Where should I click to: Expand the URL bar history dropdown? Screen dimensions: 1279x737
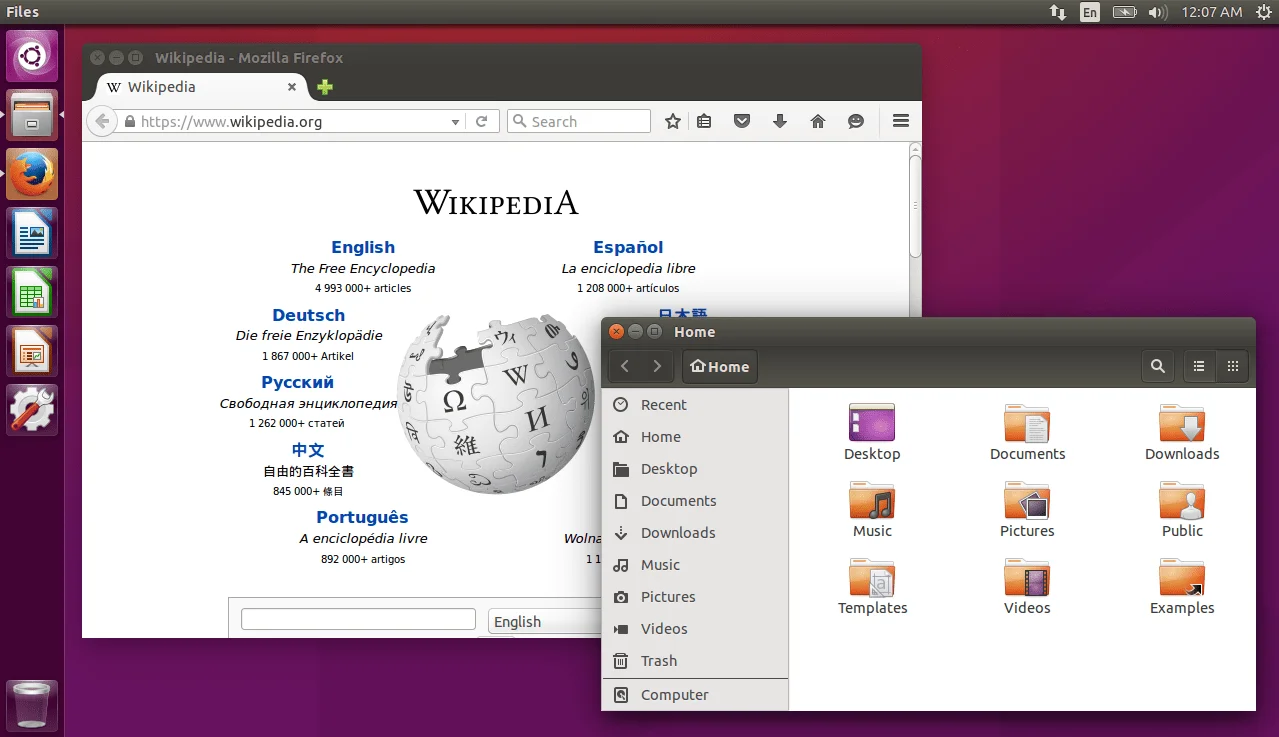[x=455, y=122]
